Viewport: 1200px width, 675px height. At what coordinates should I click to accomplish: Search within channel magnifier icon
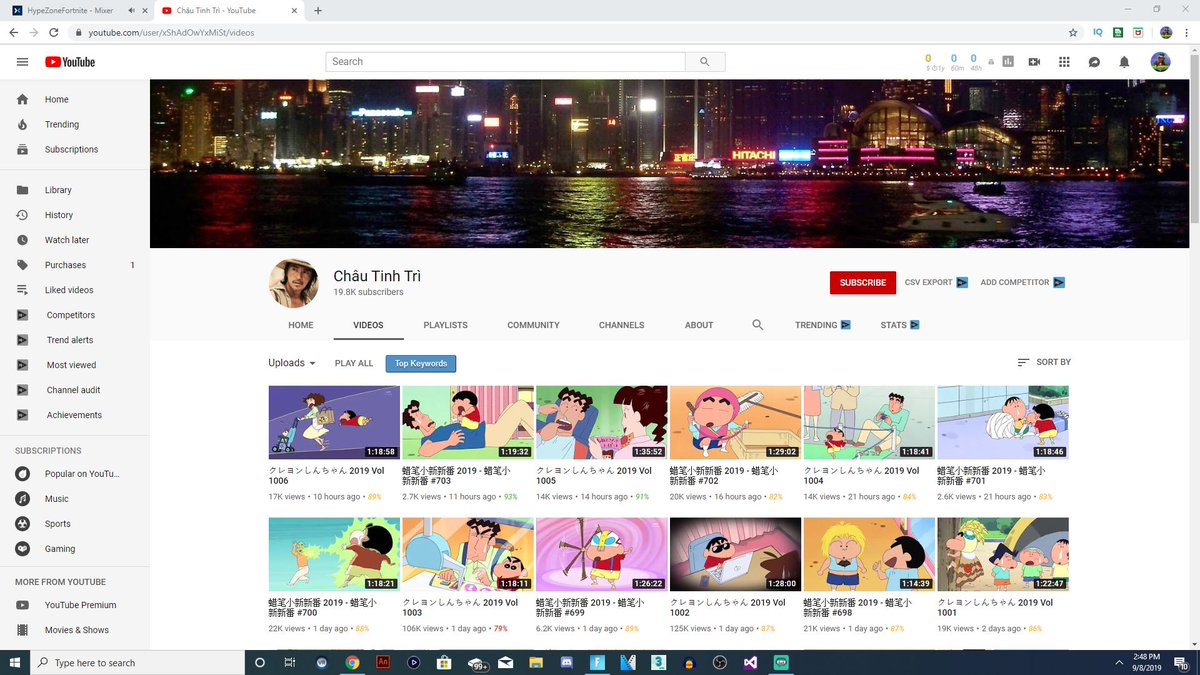757,325
